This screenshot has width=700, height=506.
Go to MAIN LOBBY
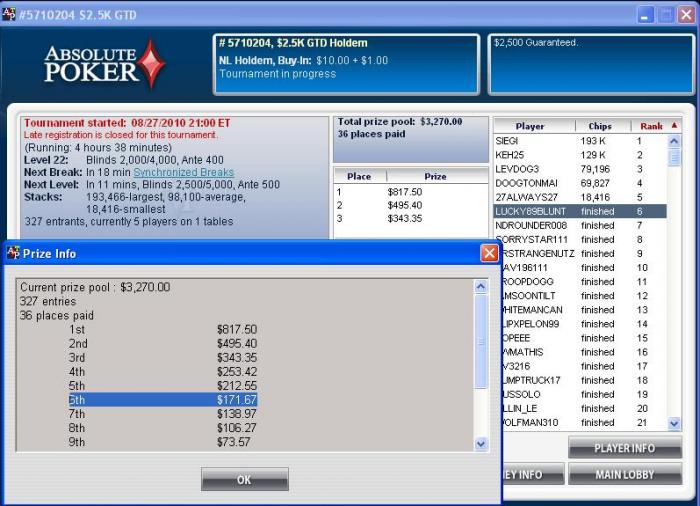click(625, 474)
